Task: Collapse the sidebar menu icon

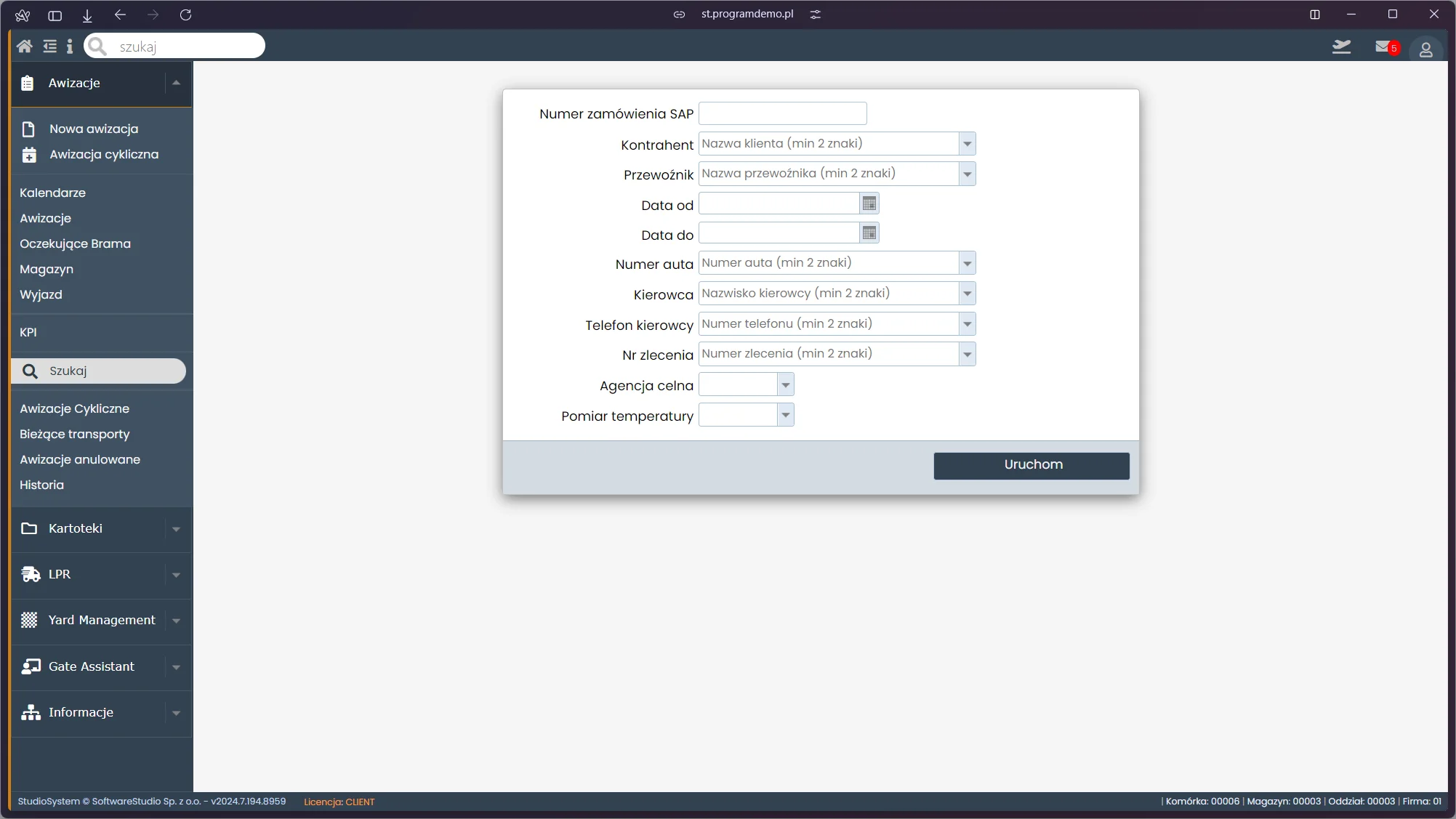Action: tap(49, 47)
